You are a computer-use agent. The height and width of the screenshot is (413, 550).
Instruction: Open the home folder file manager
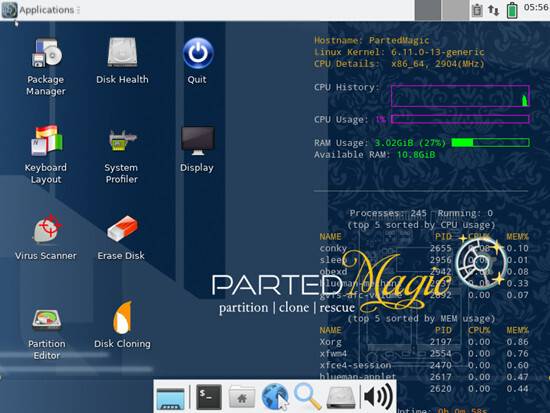coord(242,397)
